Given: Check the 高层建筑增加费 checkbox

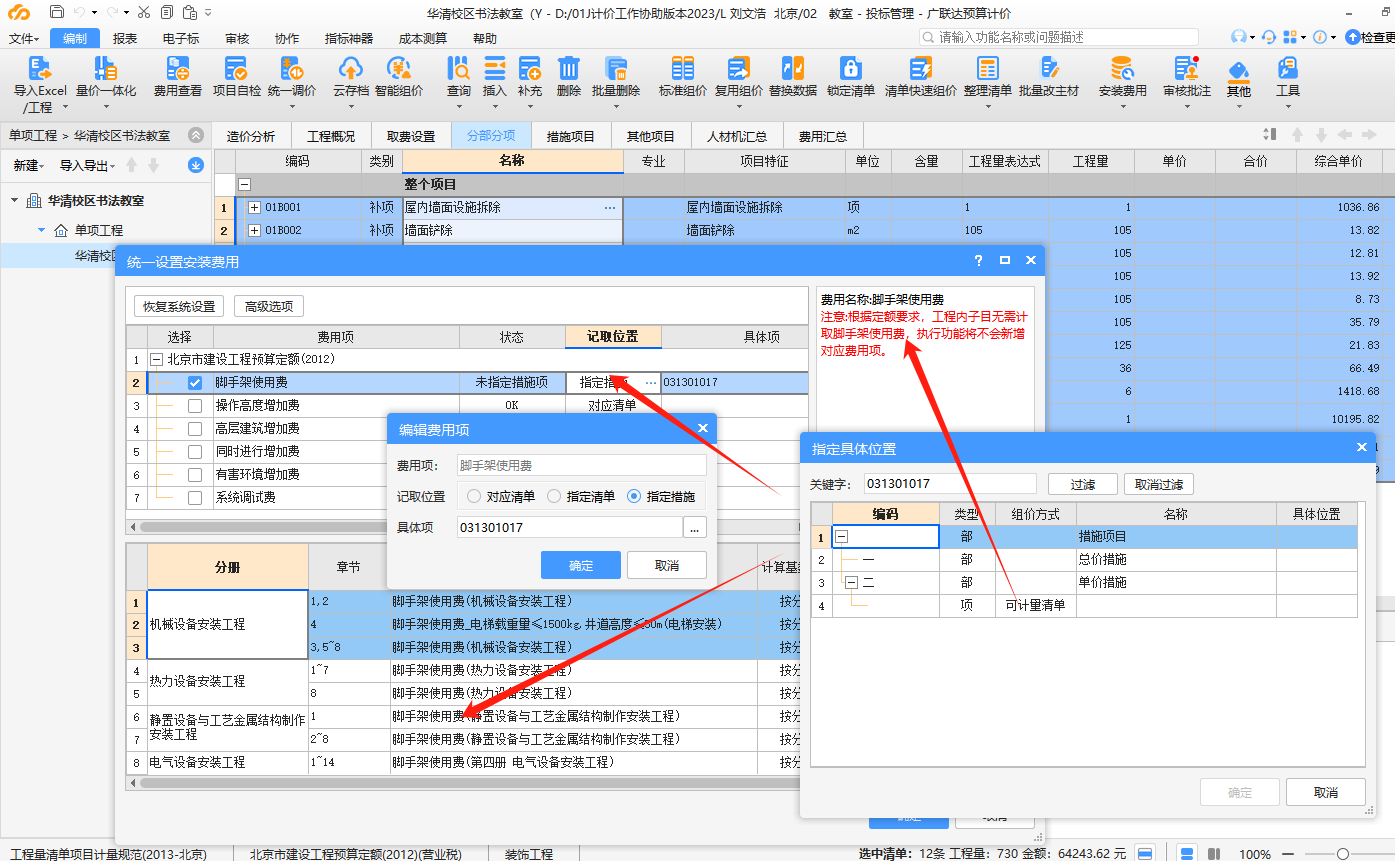Looking at the screenshot, I should (195, 428).
